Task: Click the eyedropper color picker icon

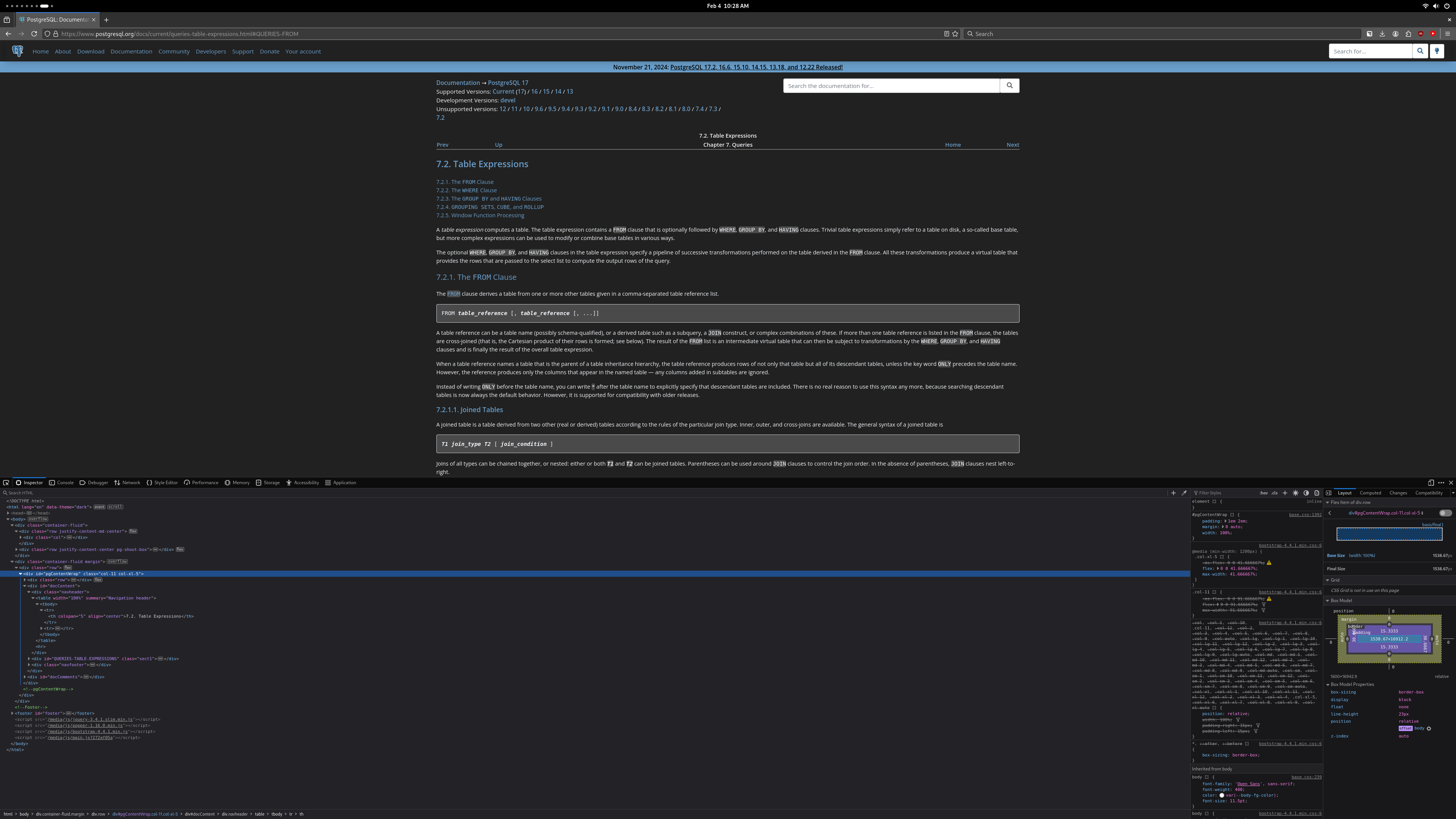Action: (x=1184, y=493)
